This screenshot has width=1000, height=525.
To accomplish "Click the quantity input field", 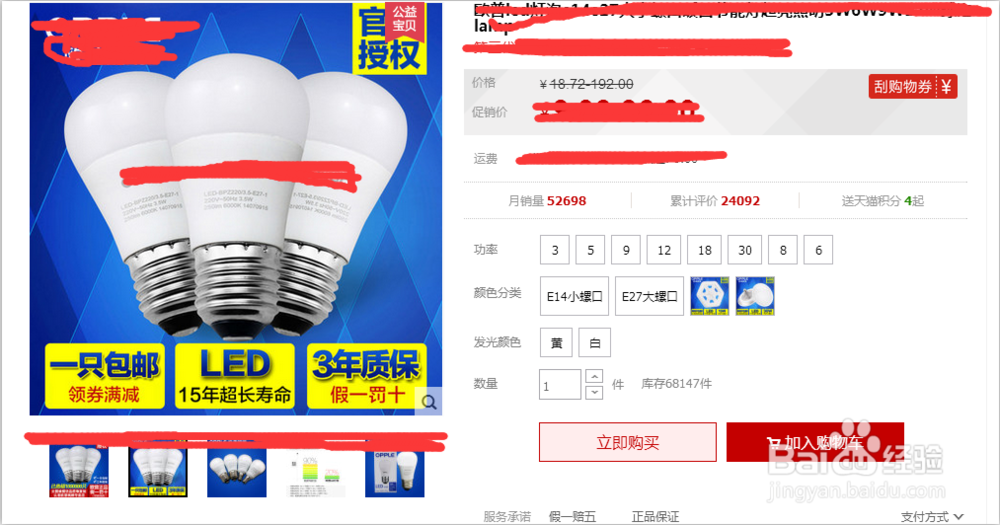I will pos(560,385).
